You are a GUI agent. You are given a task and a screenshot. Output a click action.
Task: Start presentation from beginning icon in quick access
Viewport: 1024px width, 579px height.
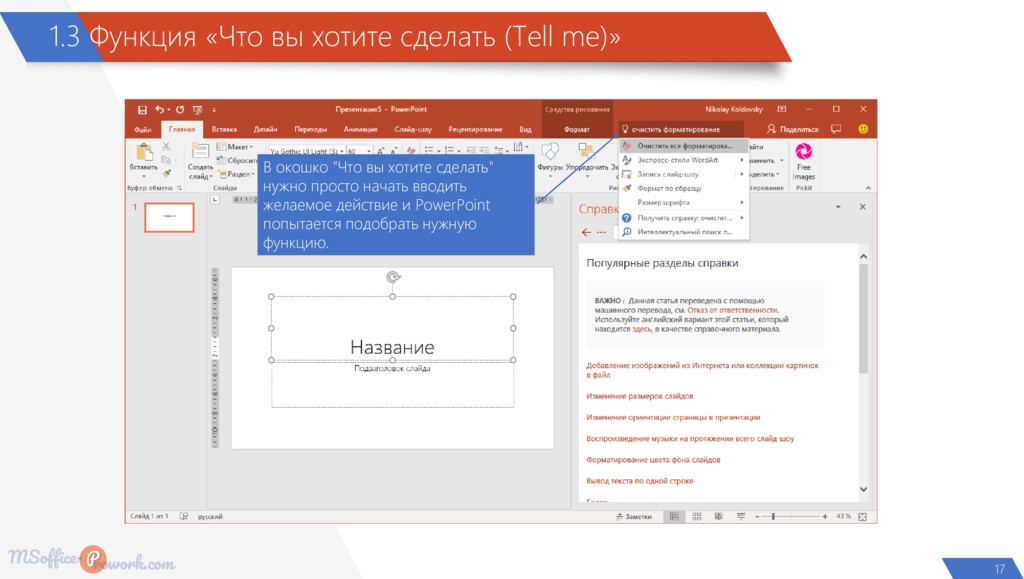(197, 110)
